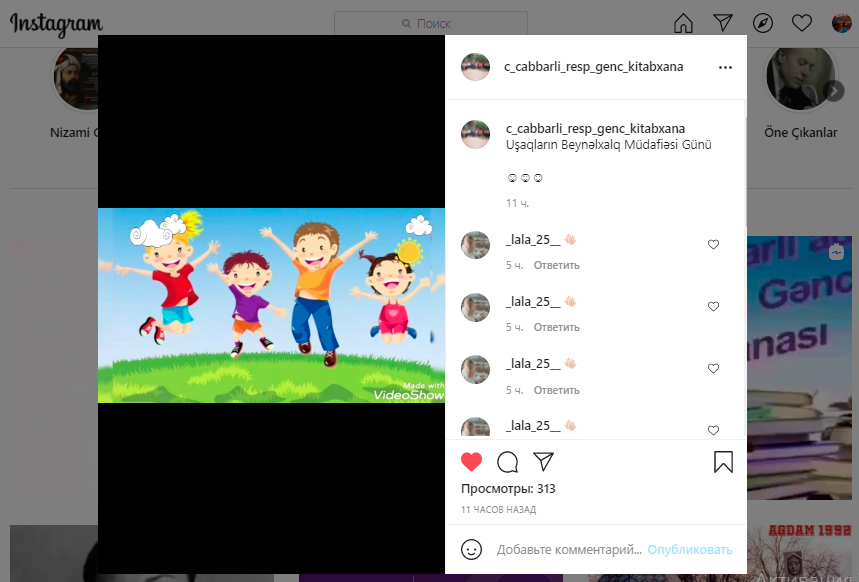Click the 11 ч. time under the caption

(518, 203)
